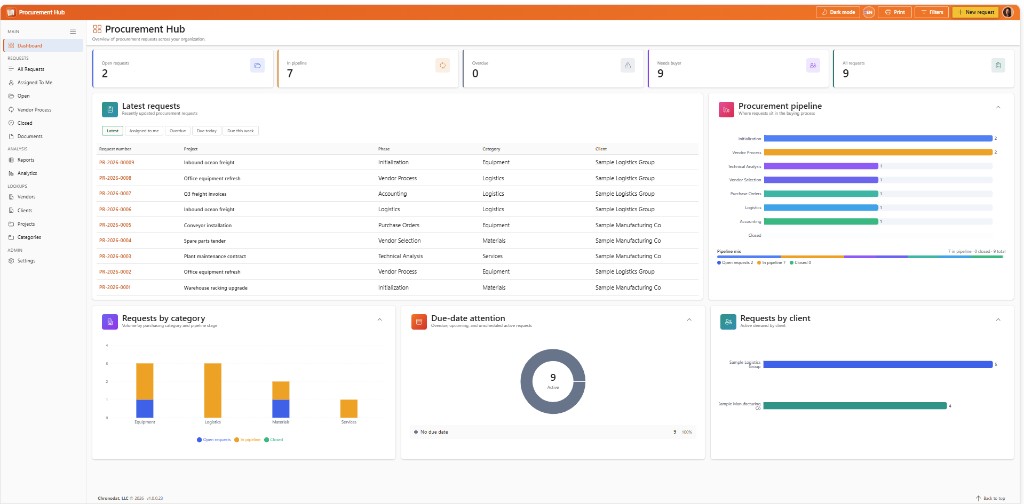
Task: Open Settings in sidebar
Action: 43,260
